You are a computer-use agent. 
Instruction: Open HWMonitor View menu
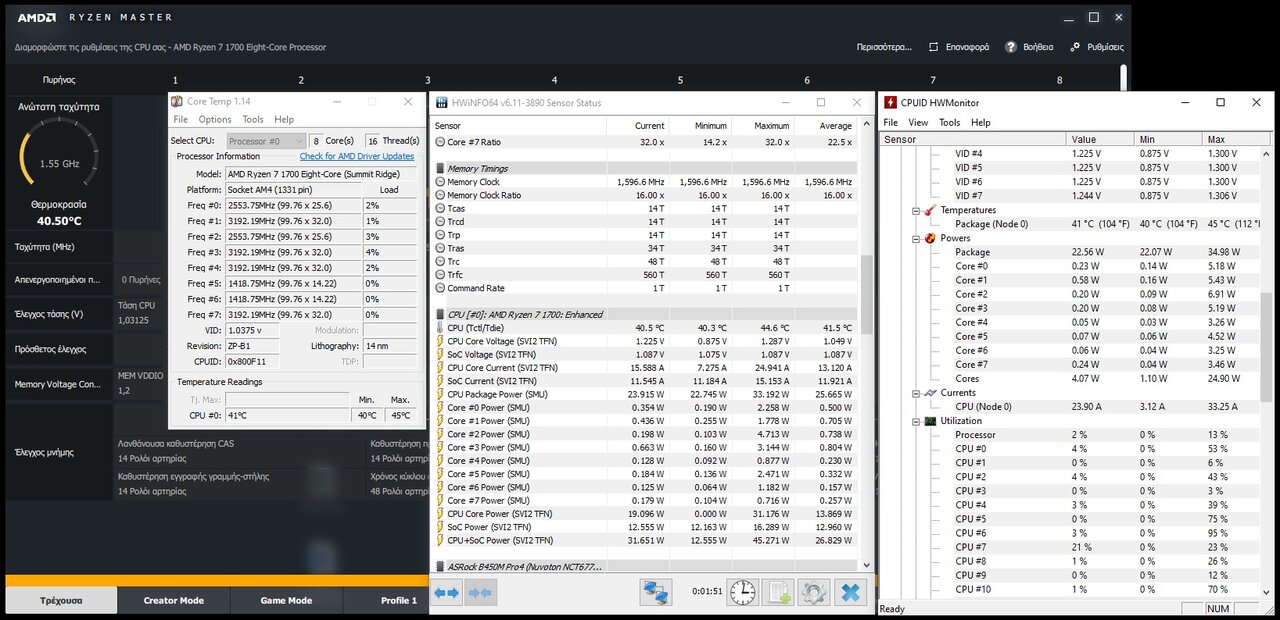click(918, 122)
